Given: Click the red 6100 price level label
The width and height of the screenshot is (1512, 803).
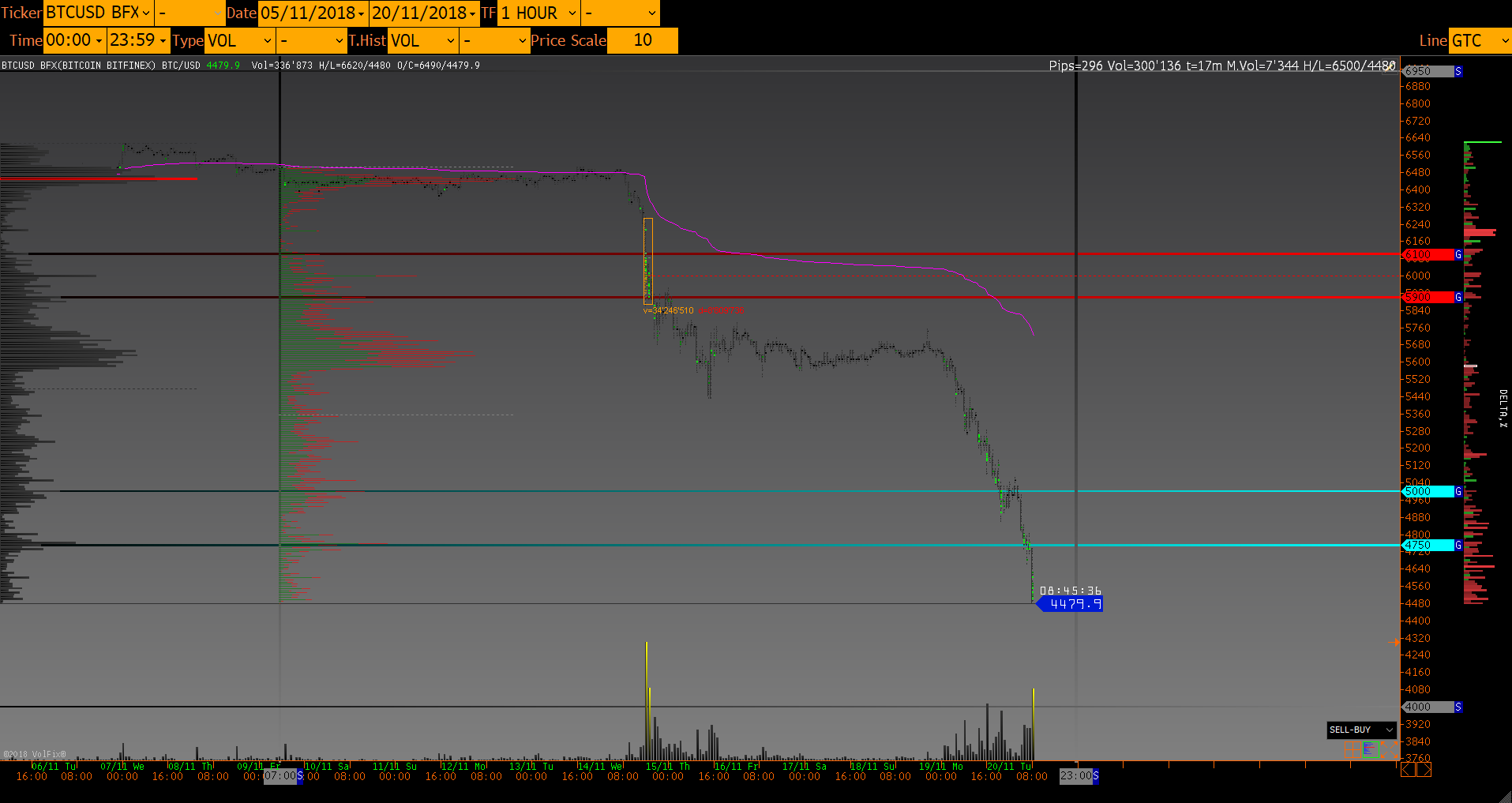Looking at the screenshot, I should (1428, 254).
